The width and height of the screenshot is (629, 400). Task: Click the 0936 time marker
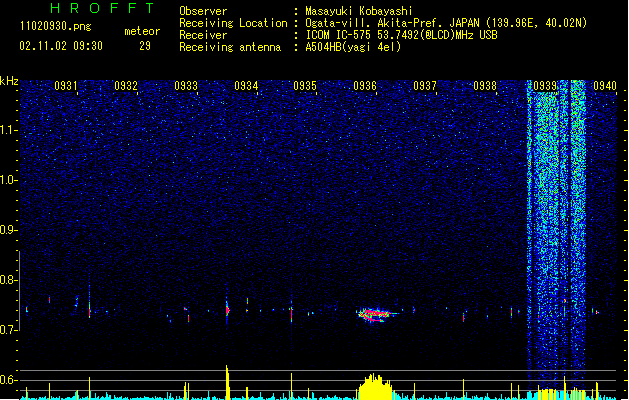pyautogui.click(x=365, y=86)
